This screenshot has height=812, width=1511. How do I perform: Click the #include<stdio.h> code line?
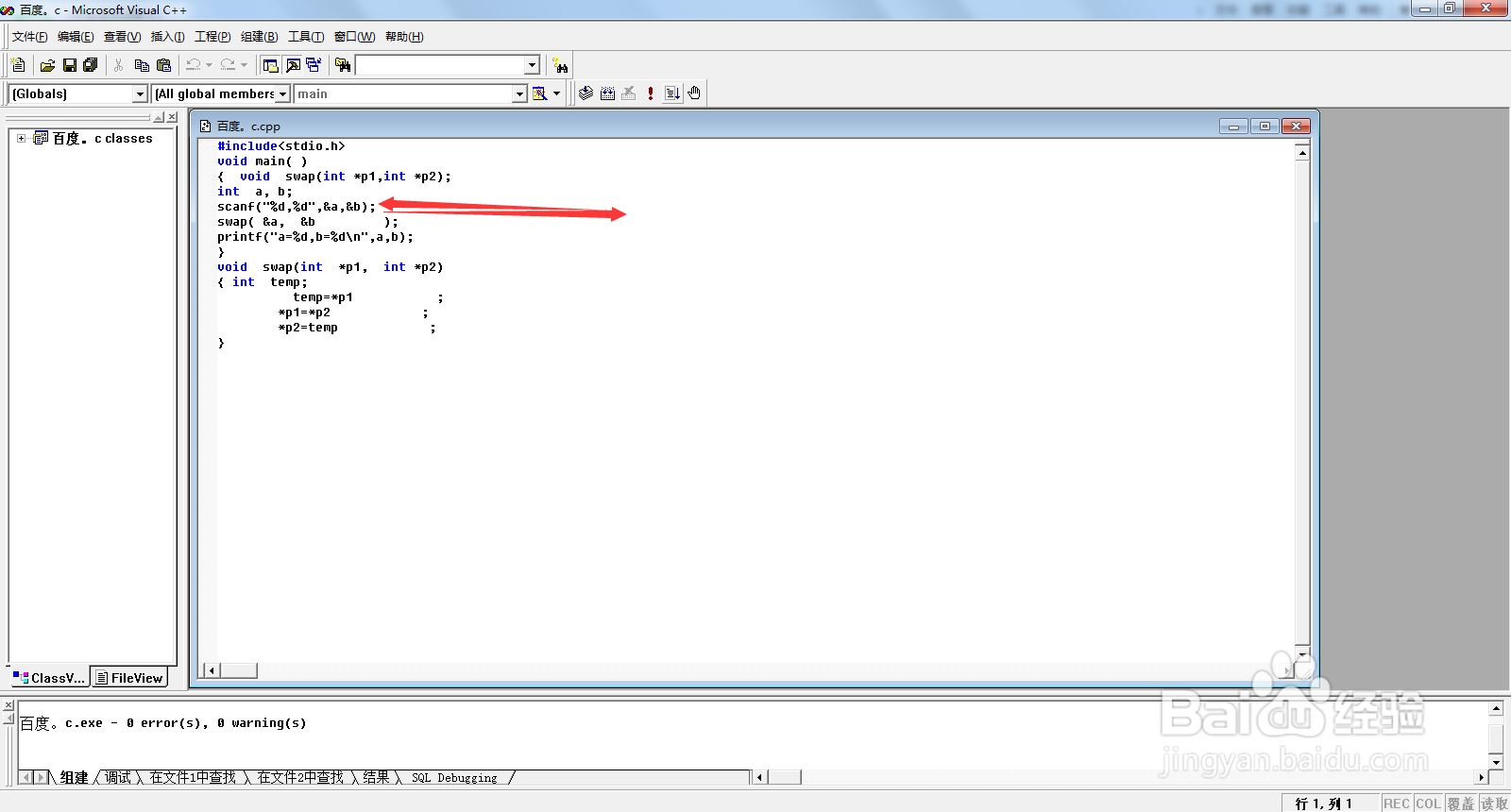(x=281, y=146)
